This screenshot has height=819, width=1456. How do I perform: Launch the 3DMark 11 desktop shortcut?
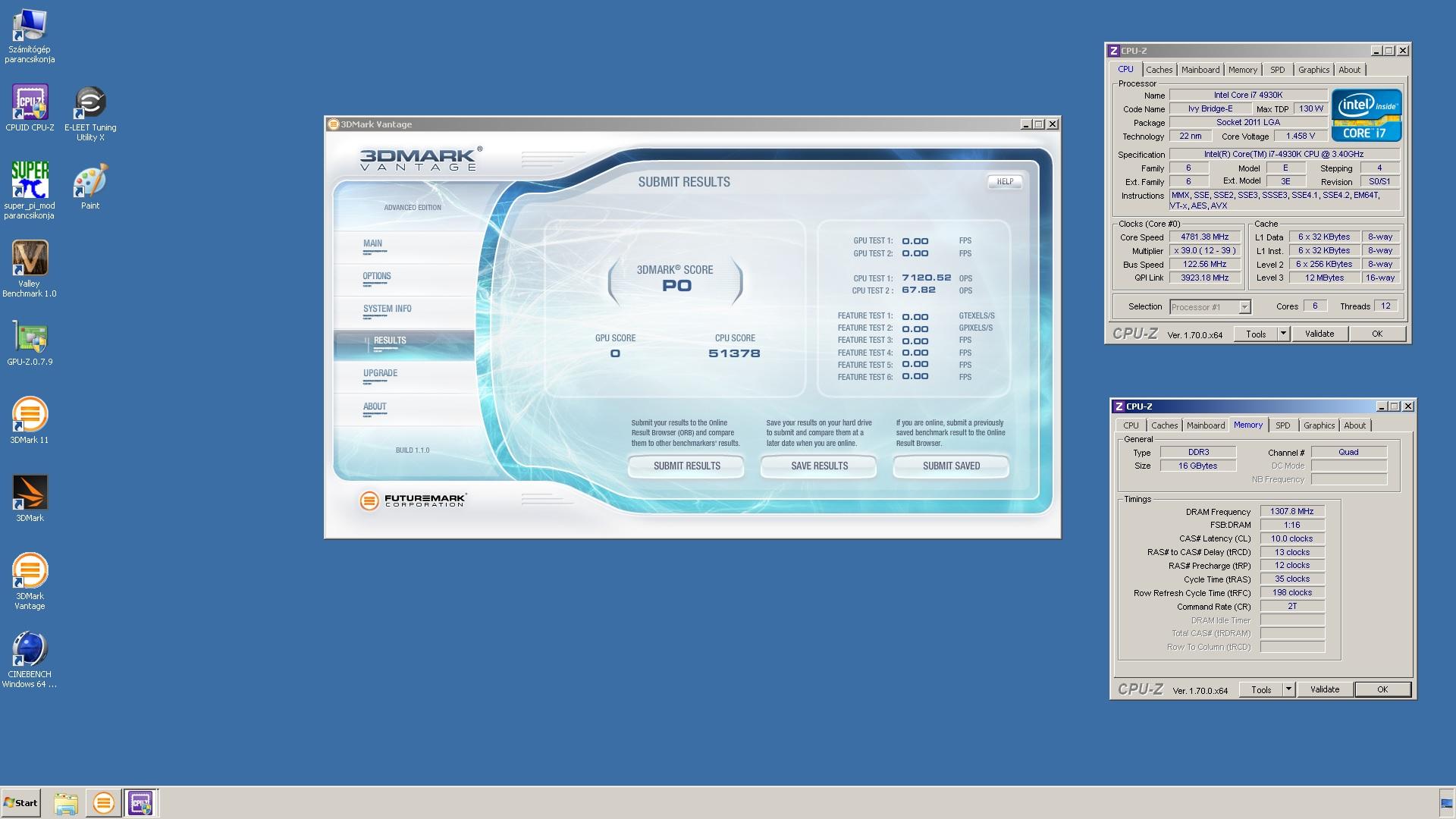point(30,415)
